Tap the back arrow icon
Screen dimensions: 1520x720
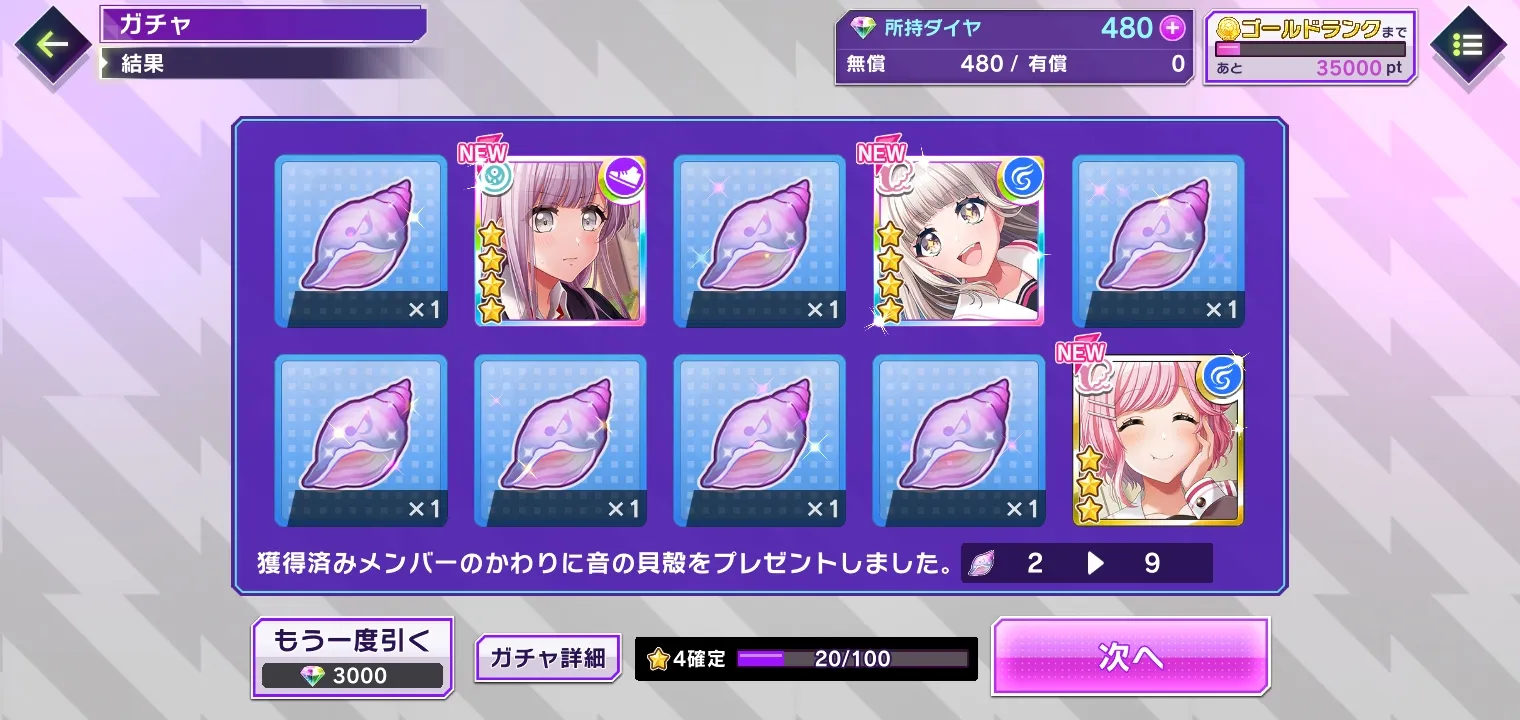(x=50, y=45)
